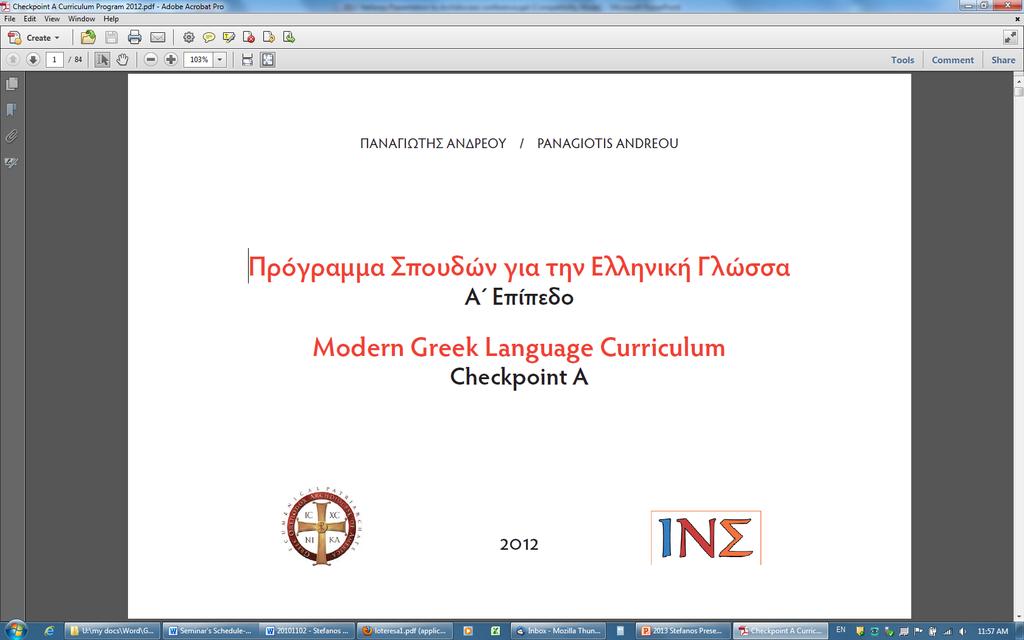Show Signatures sidebar panel
The height and width of the screenshot is (640, 1024).
click(12, 162)
